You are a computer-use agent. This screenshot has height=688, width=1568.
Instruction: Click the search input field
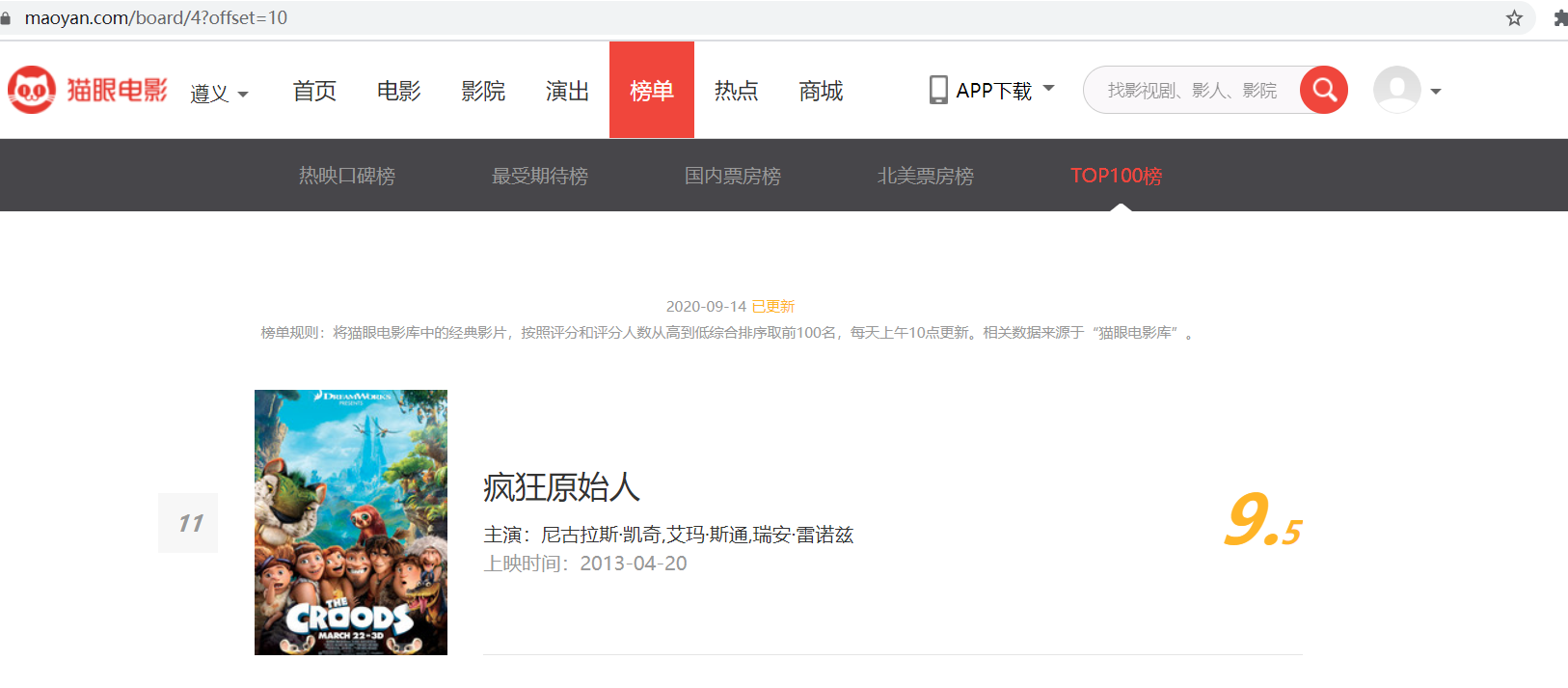coord(1192,90)
